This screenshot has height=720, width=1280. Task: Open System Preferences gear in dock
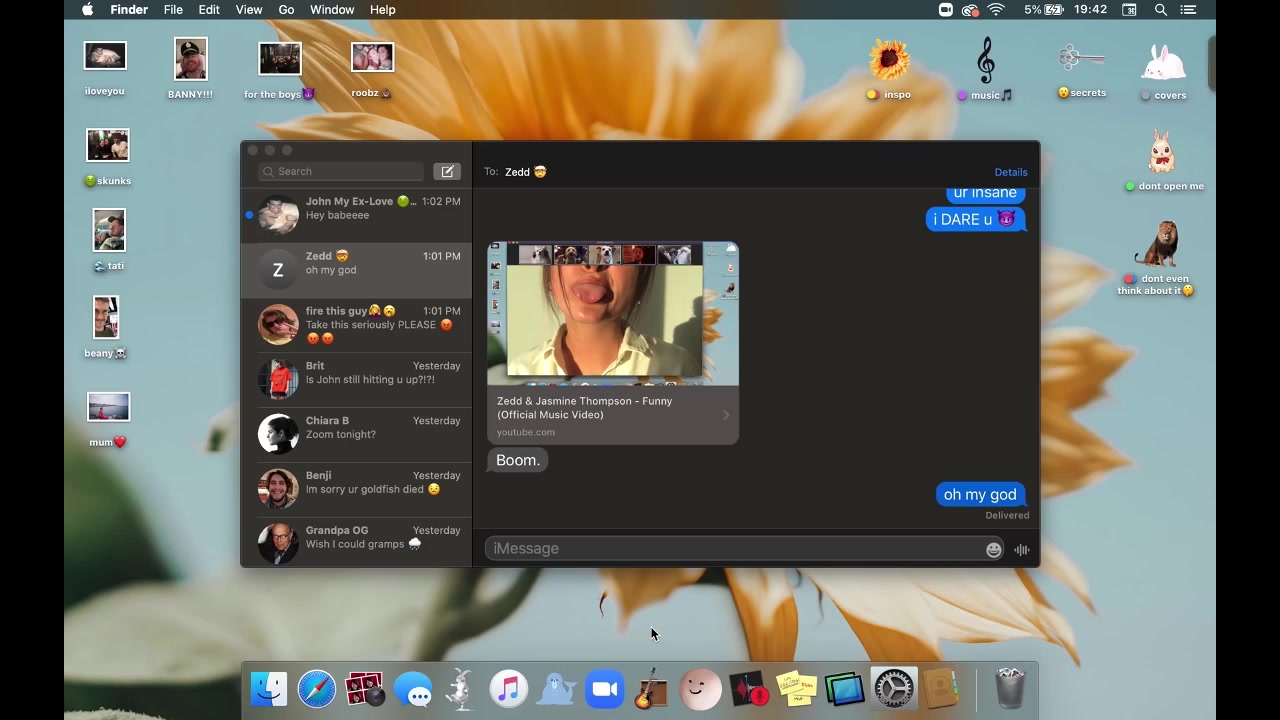click(893, 690)
